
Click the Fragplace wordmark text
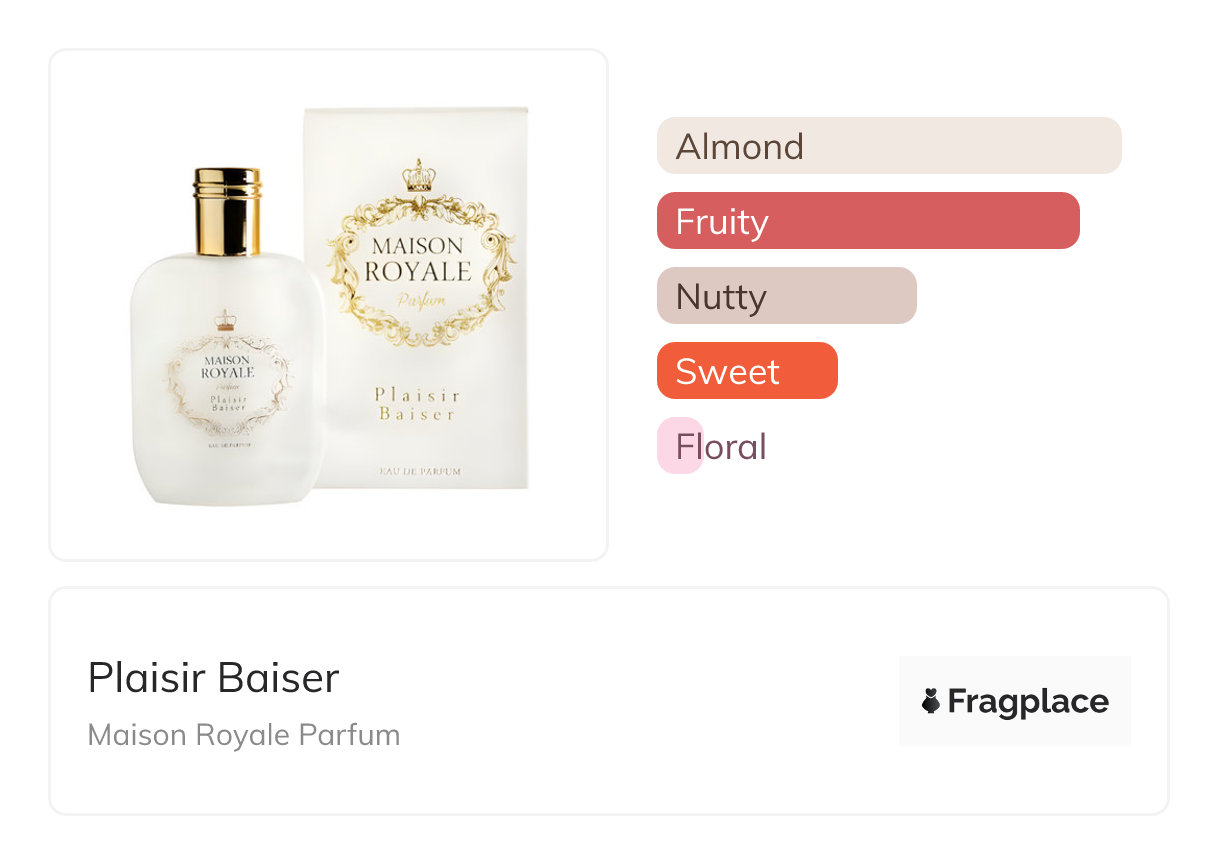coord(1028,701)
